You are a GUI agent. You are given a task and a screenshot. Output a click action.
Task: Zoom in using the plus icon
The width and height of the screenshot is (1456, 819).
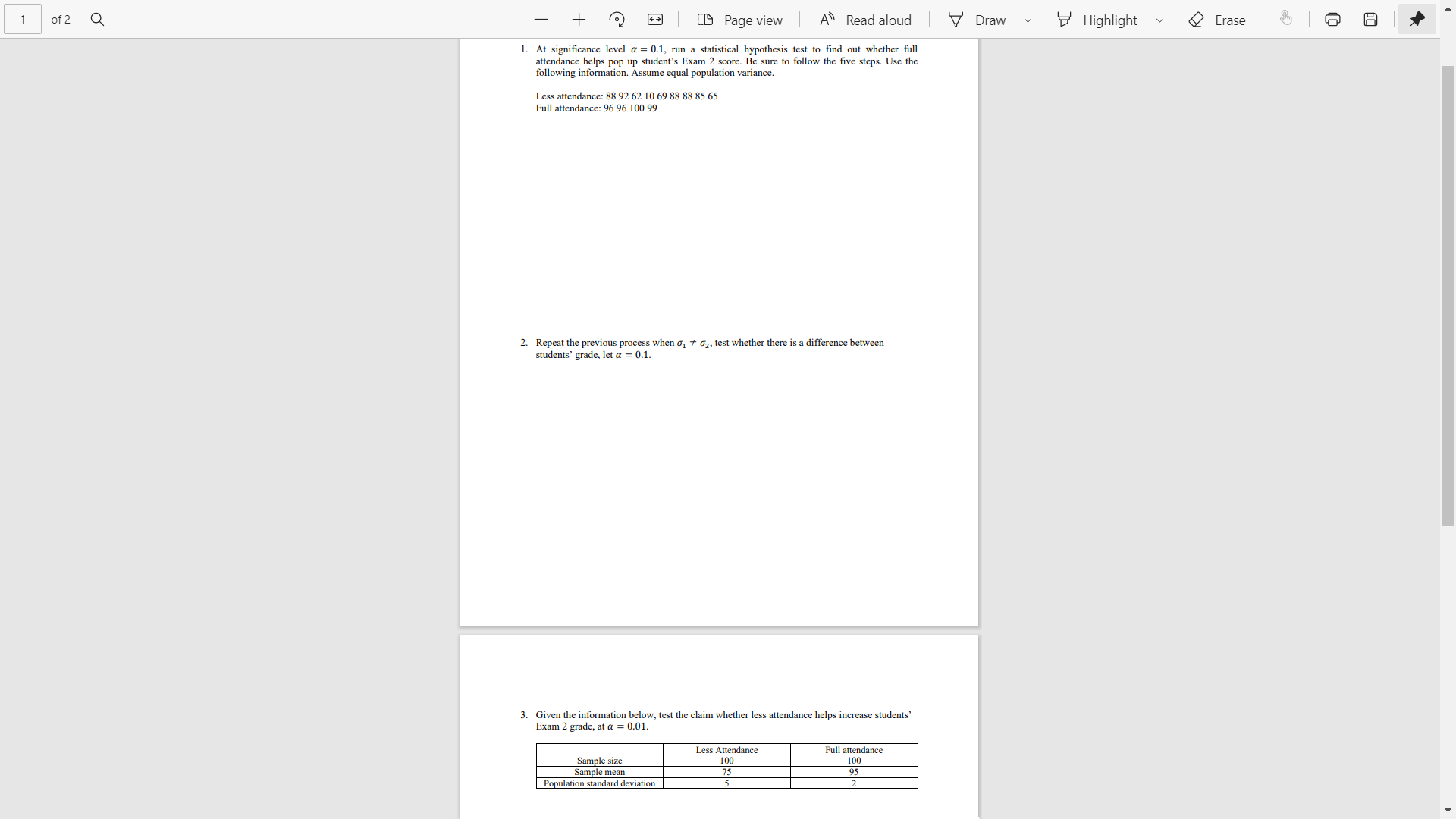[579, 19]
